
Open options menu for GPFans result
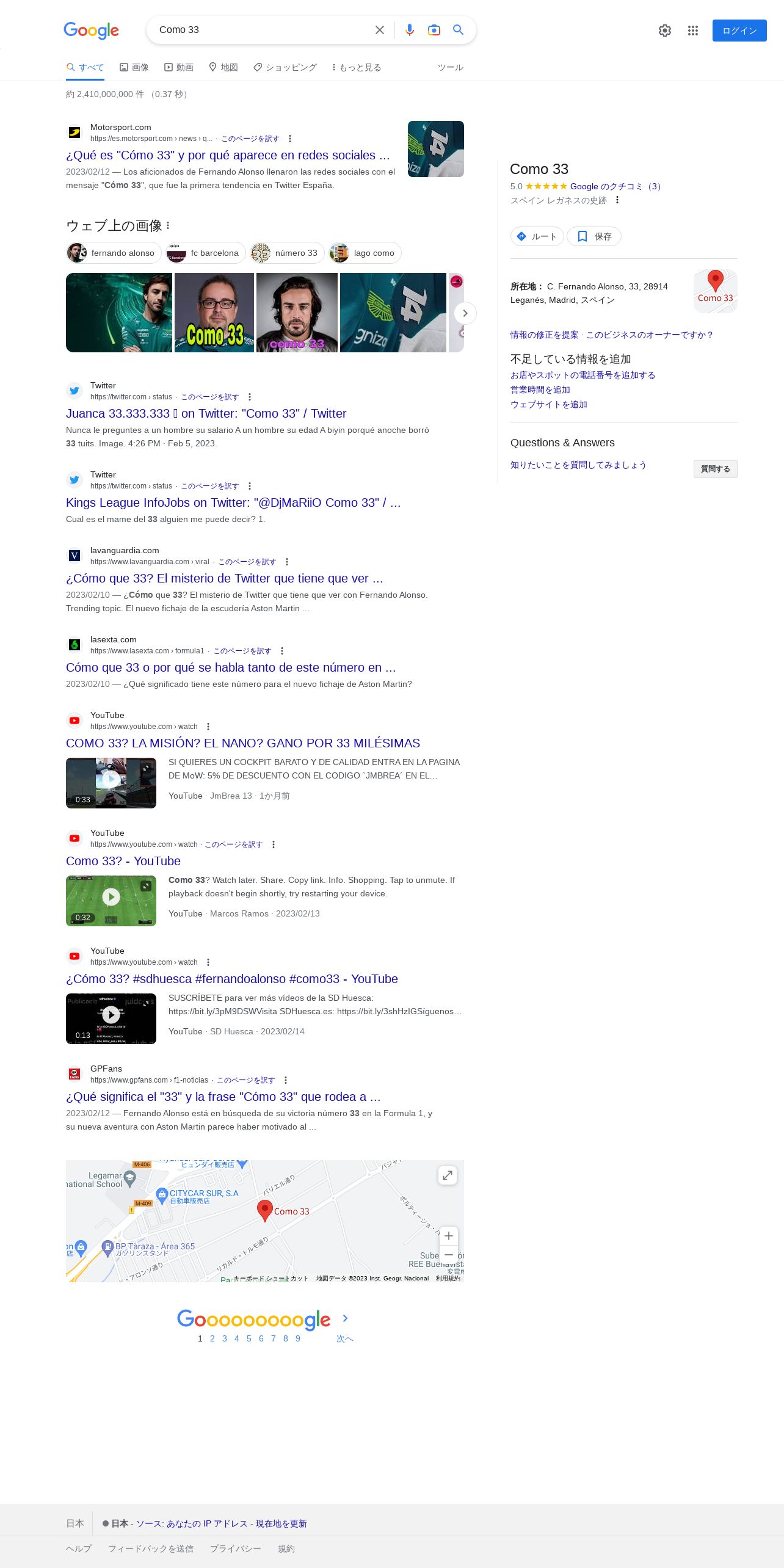click(x=286, y=1080)
